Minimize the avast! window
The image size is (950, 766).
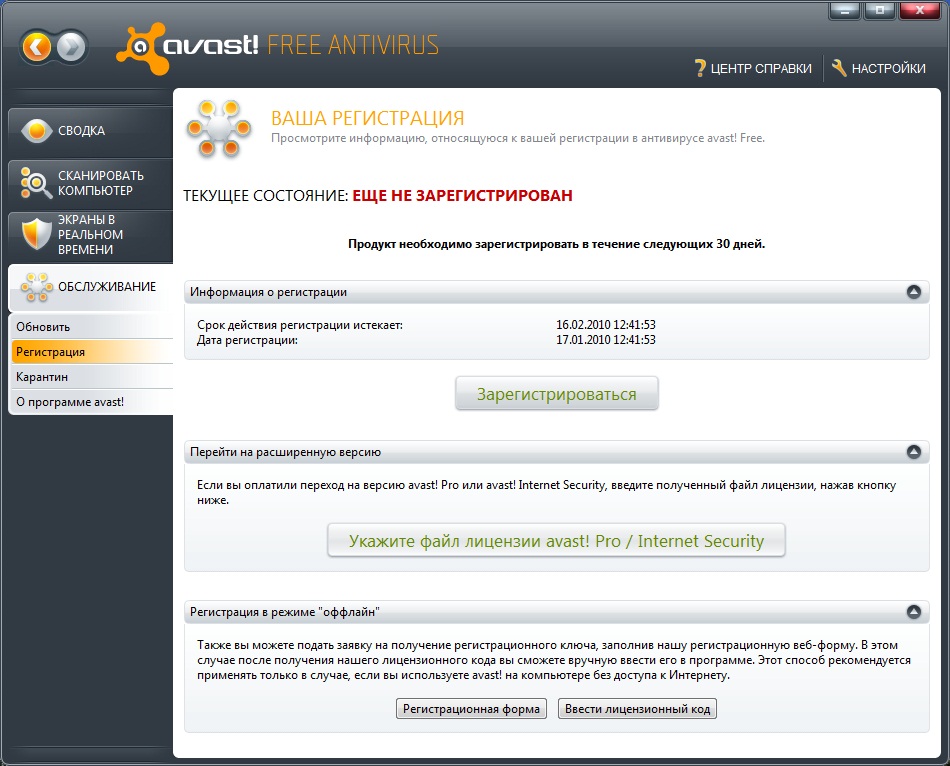coord(845,10)
